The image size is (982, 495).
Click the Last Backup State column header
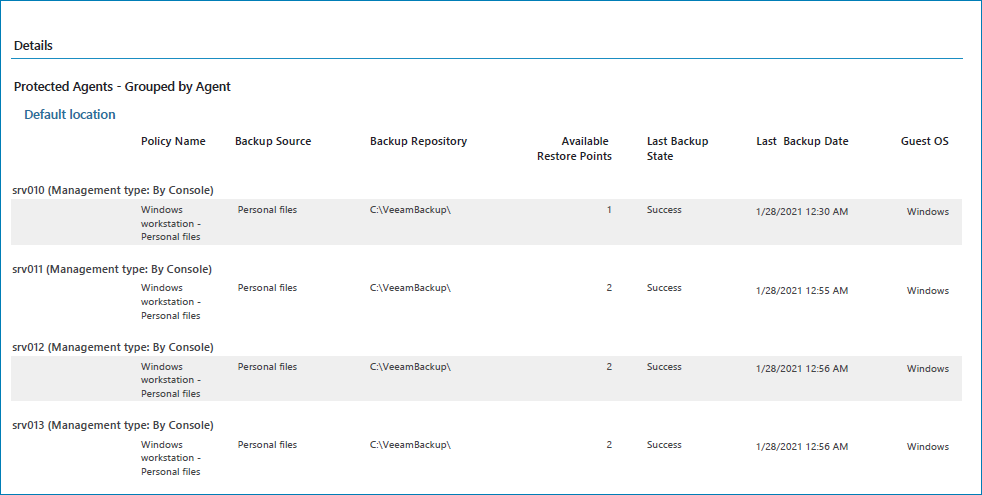tap(677, 149)
